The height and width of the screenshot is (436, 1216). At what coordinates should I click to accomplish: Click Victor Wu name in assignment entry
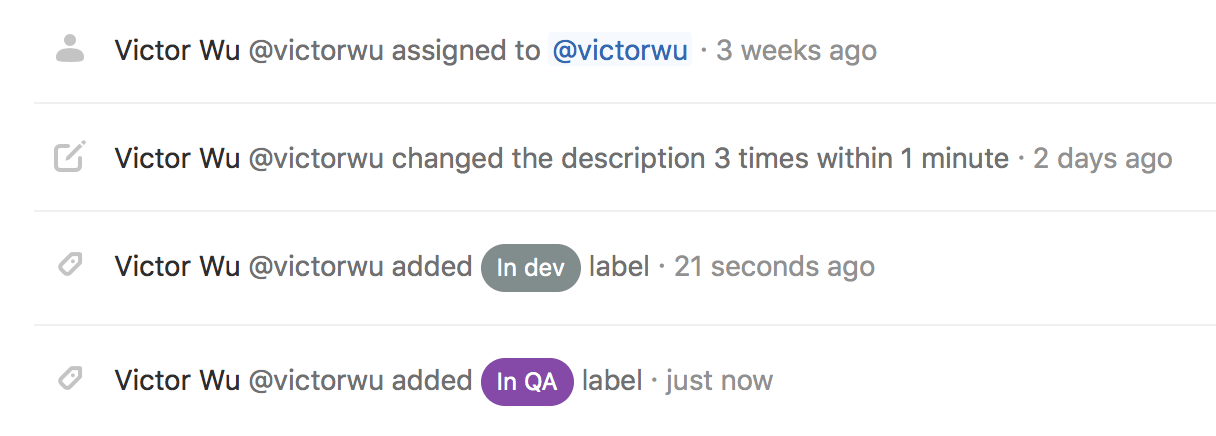pos(177,50)
